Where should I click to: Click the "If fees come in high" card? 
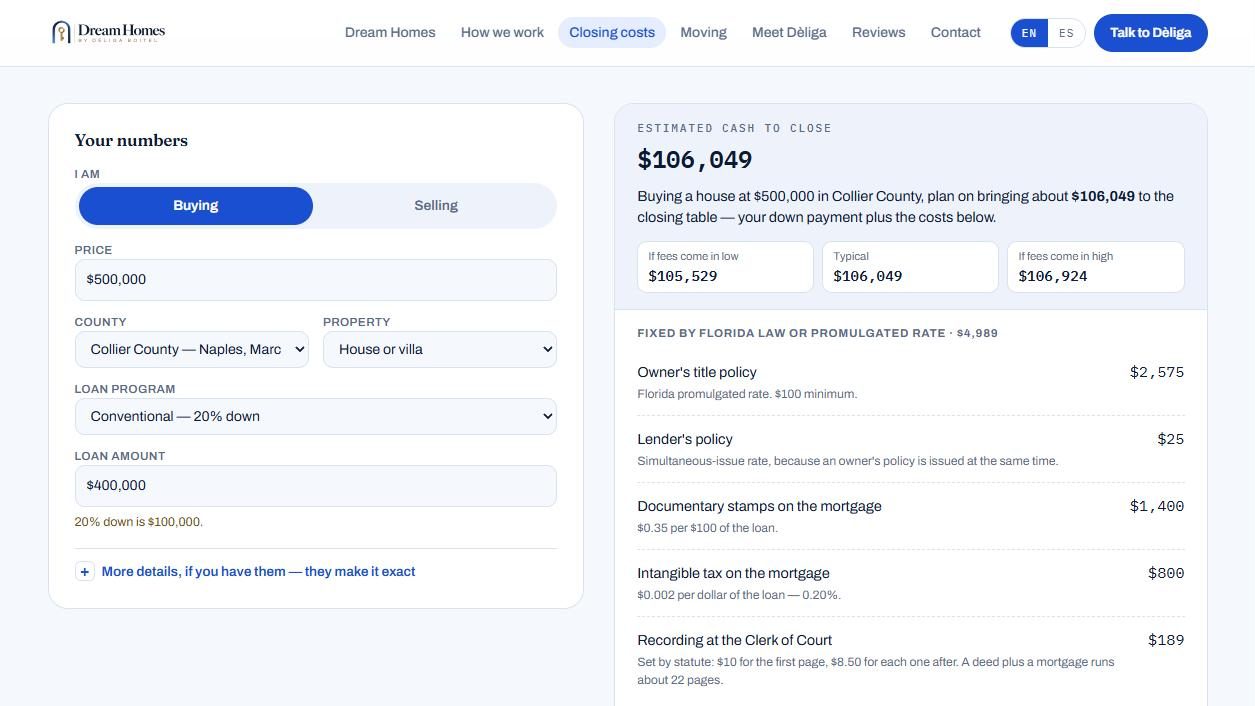[x=1095, y=267]
